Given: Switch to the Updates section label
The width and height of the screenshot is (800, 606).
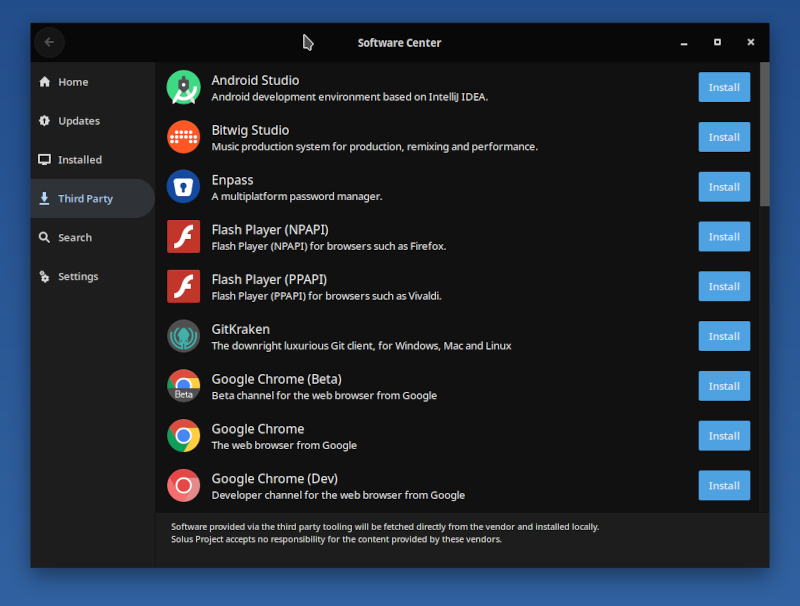Looking at the screenshot, I should point(79,121).
